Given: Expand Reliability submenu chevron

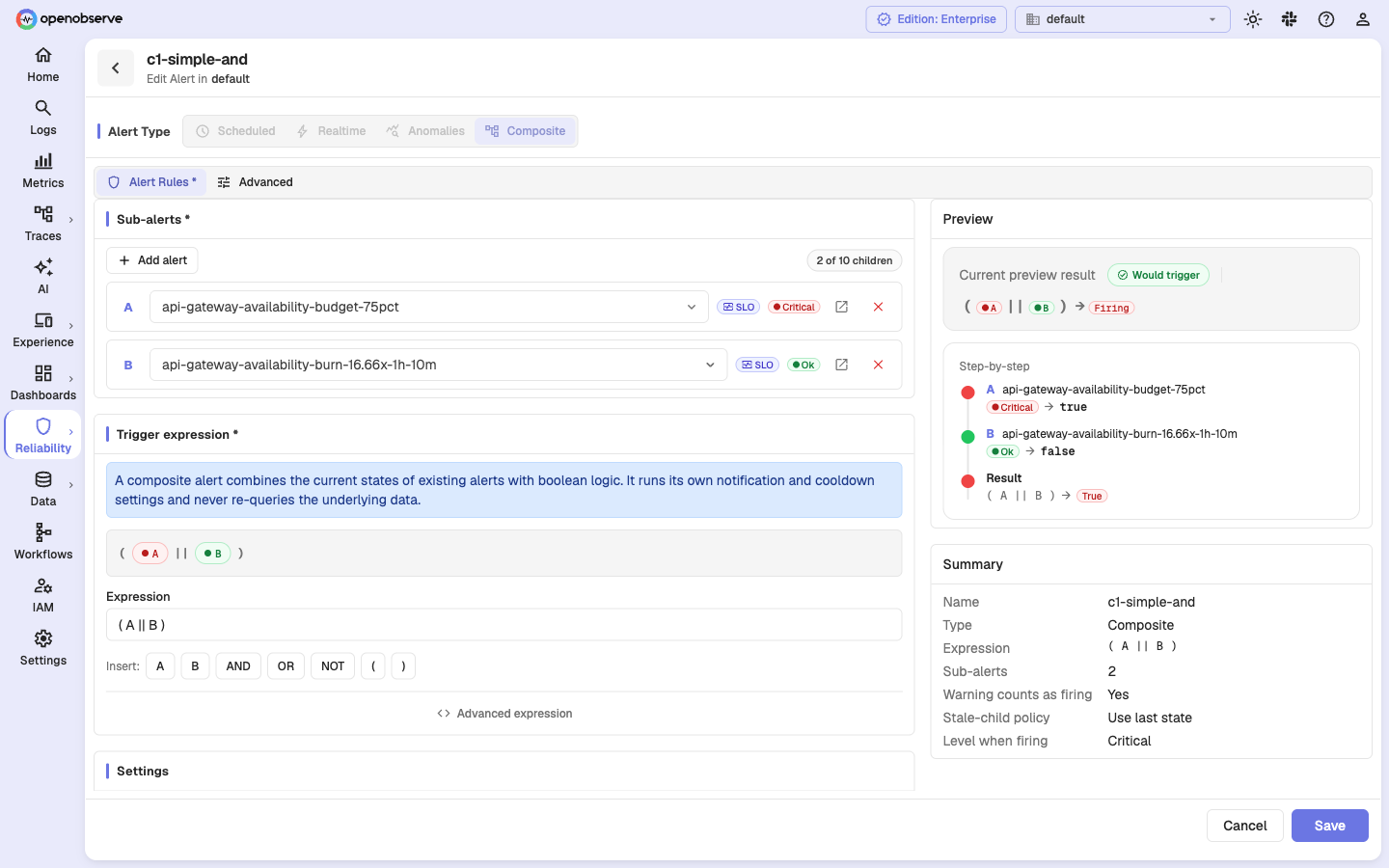Looking at the screenshot, I should (71, 433).
